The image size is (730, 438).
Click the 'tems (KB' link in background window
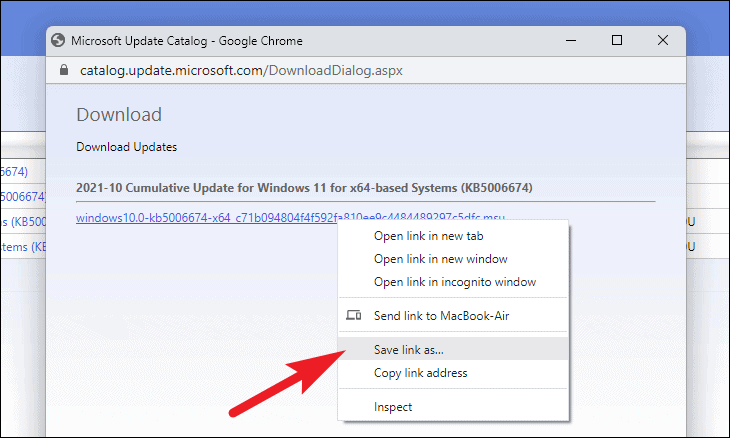pos(23,247)
